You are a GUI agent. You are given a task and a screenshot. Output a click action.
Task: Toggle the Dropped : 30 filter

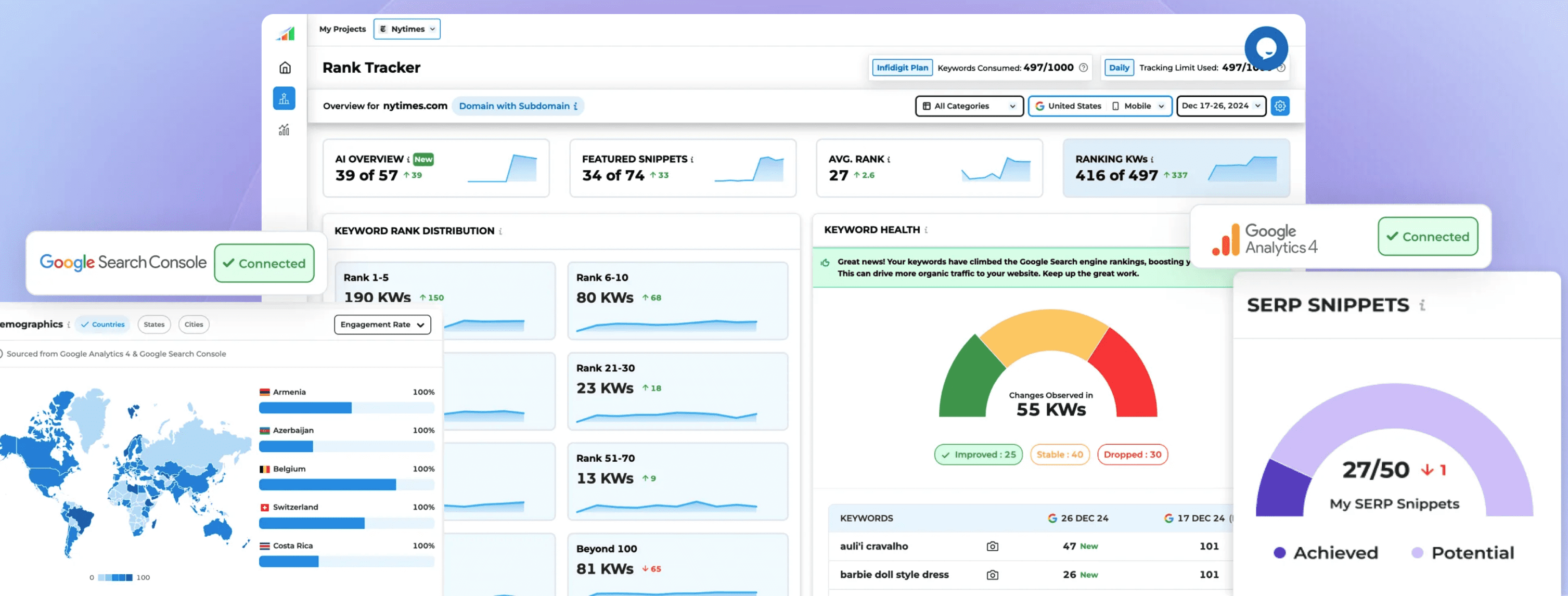(x=1132, y=455)
